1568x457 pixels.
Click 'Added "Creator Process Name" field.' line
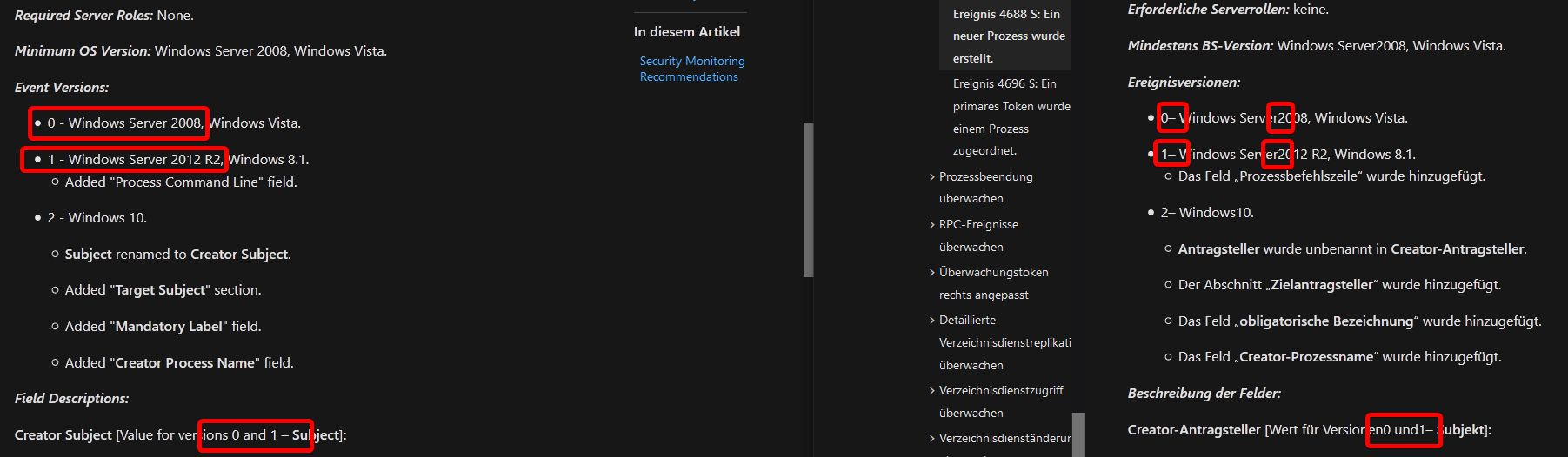179,363
